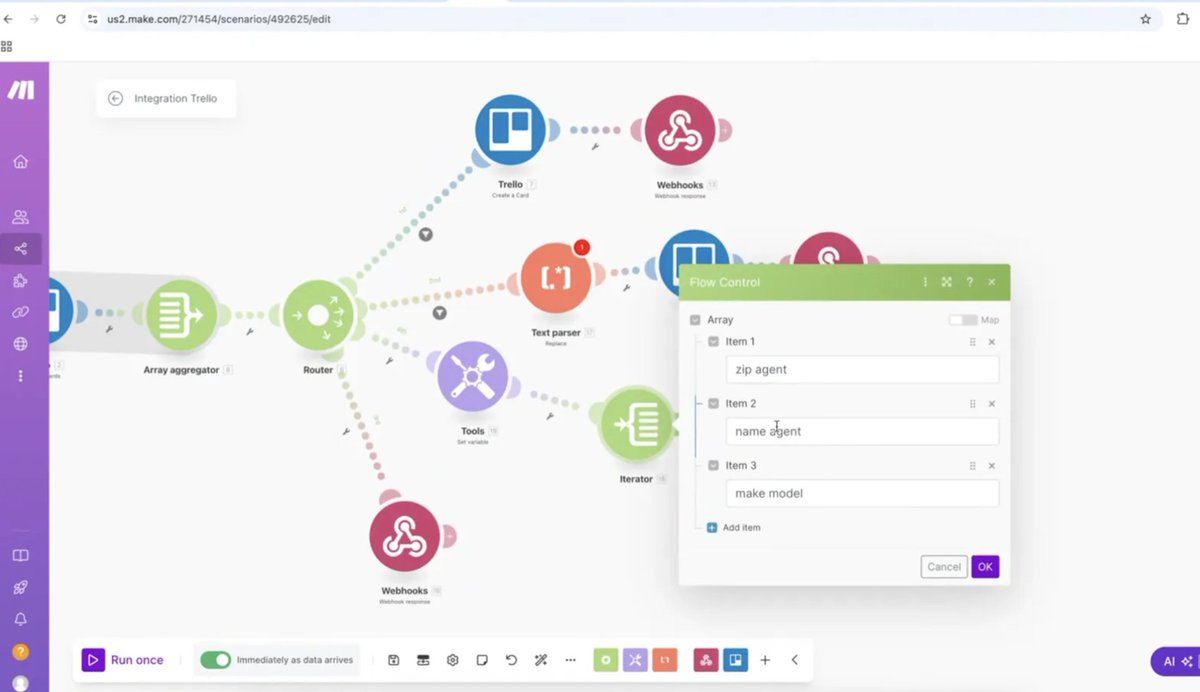The image size is (1200, 692).
Task: Click the notes icon in toolbar
Action: 482,660
